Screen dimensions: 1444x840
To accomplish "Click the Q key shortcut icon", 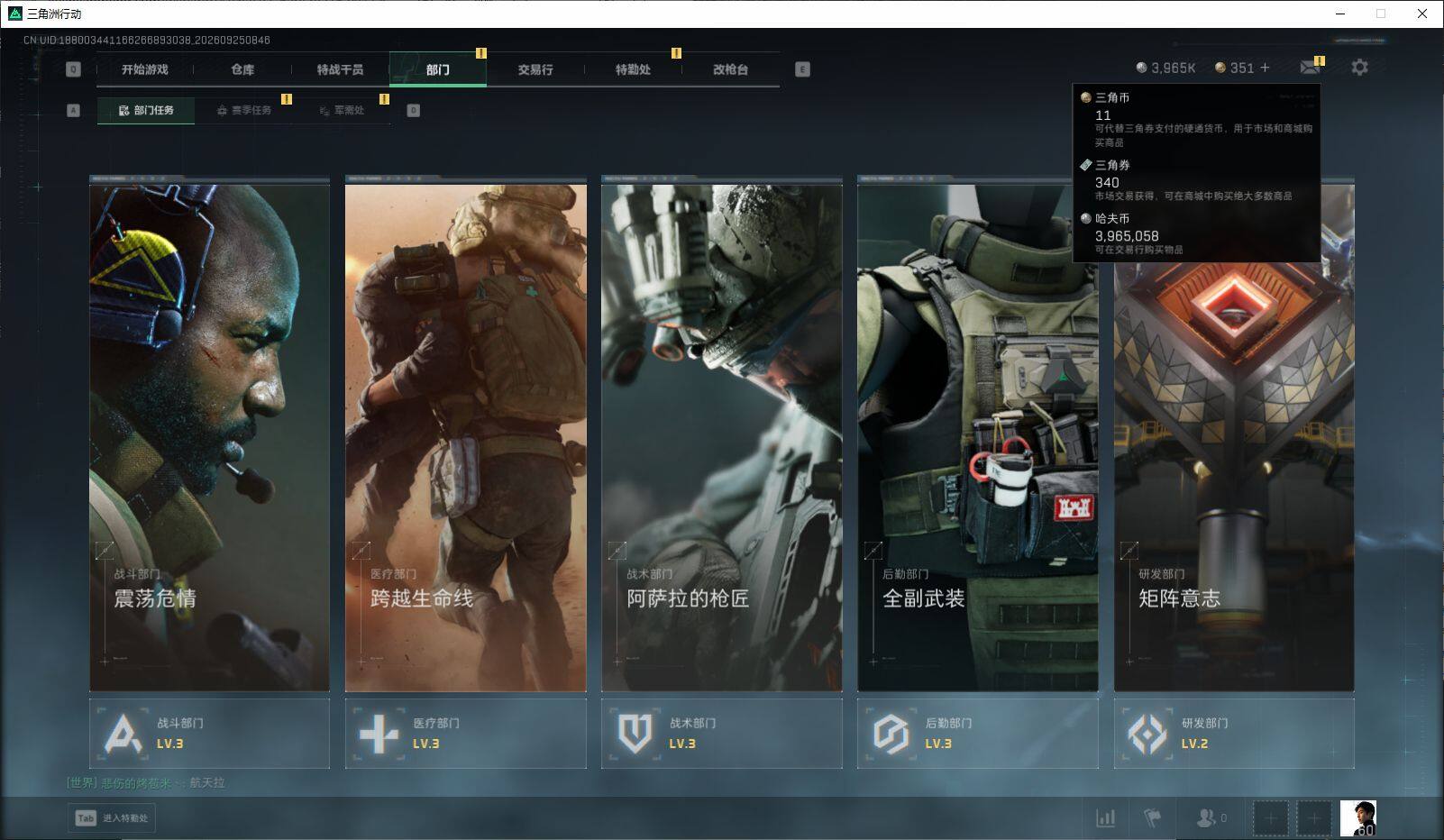I will pos(73,69).
